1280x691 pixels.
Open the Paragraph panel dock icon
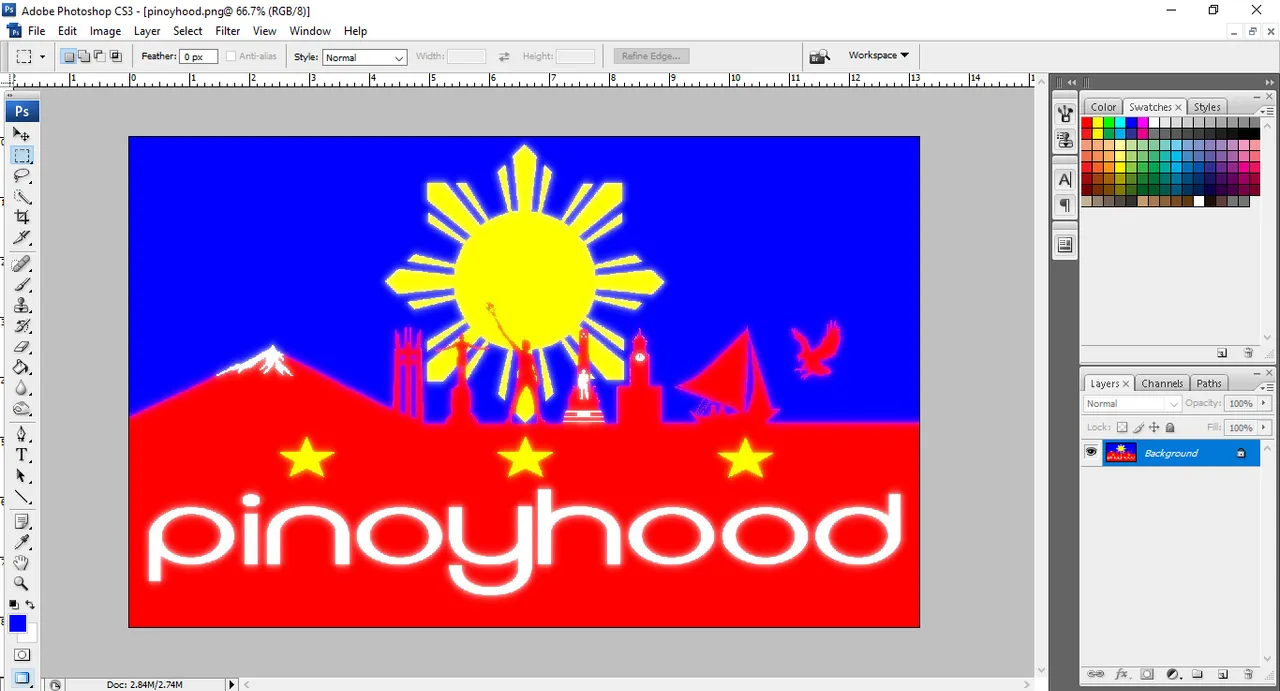pos(1065,206)
